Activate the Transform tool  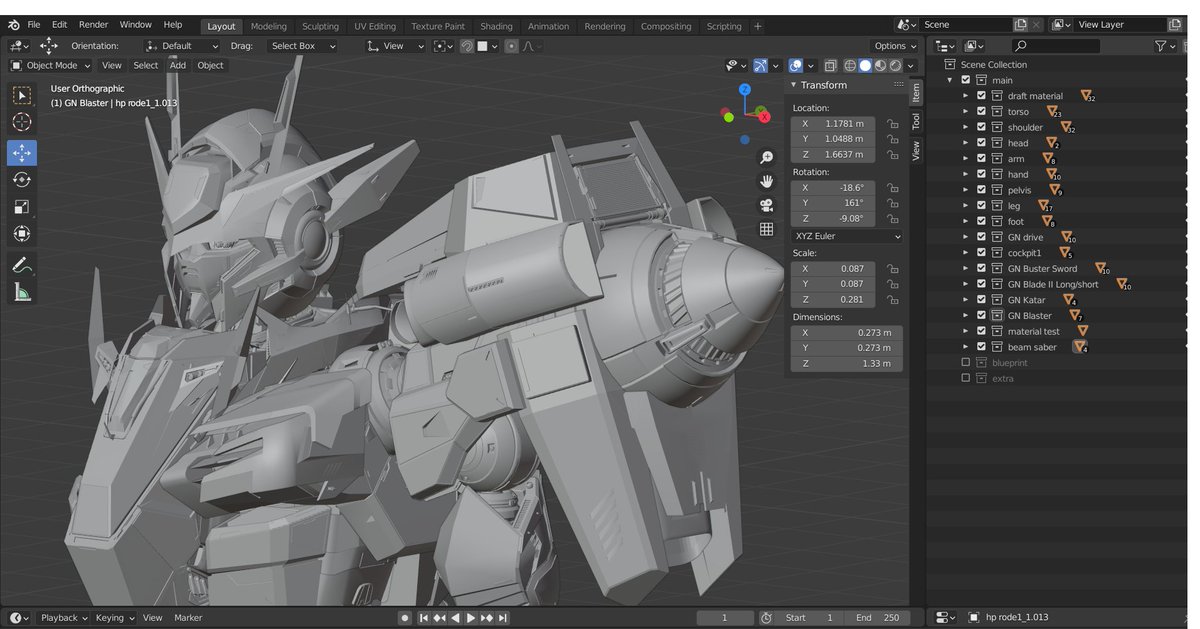[x=22, y=234]
